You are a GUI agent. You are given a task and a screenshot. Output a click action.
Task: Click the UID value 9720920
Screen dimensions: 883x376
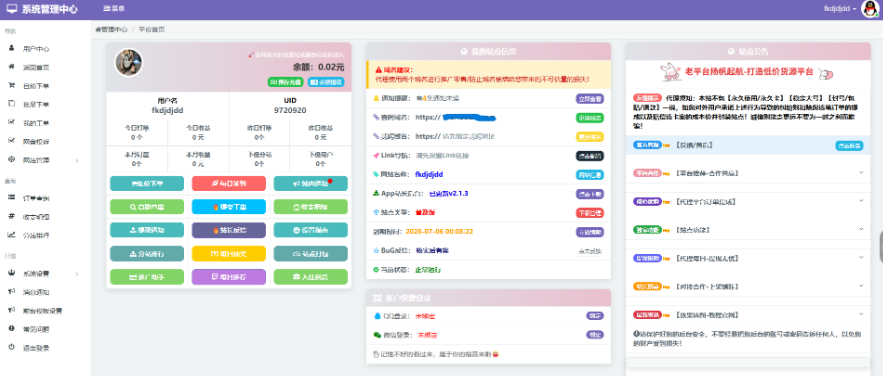290,110
